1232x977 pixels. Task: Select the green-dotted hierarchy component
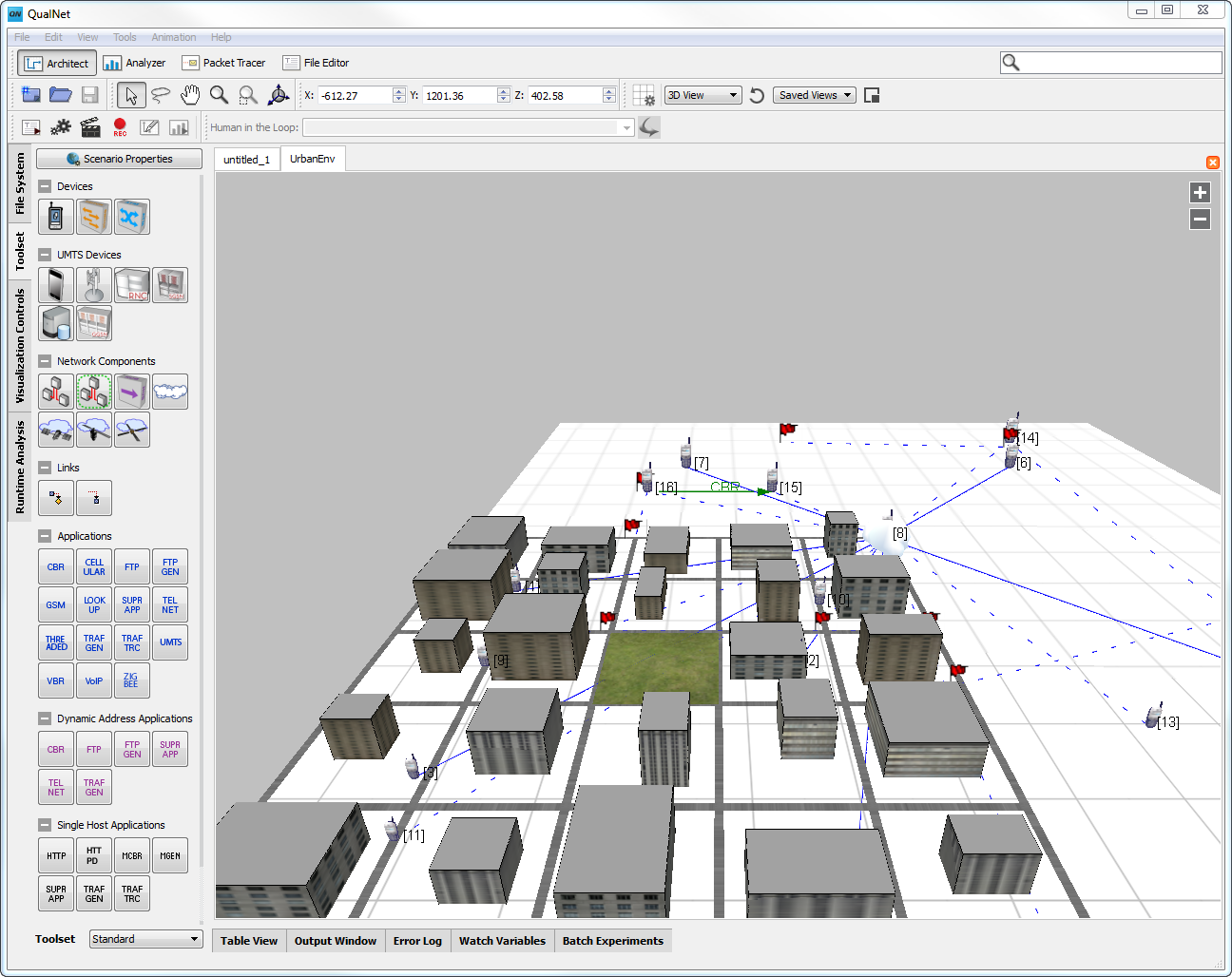point(94,392)
